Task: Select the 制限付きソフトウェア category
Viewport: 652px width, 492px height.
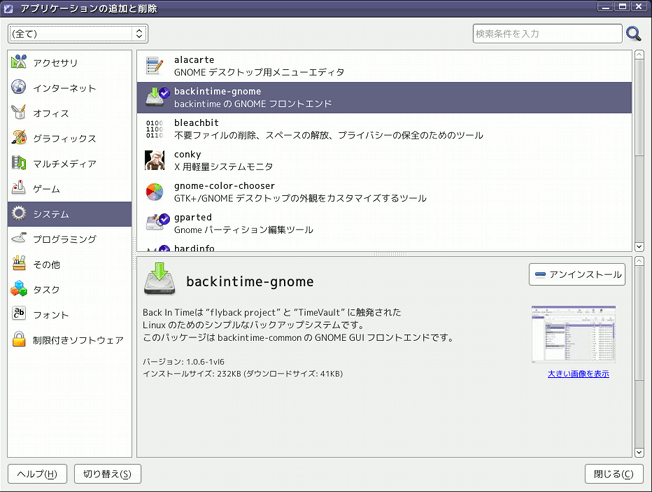Action: [69, 340]
